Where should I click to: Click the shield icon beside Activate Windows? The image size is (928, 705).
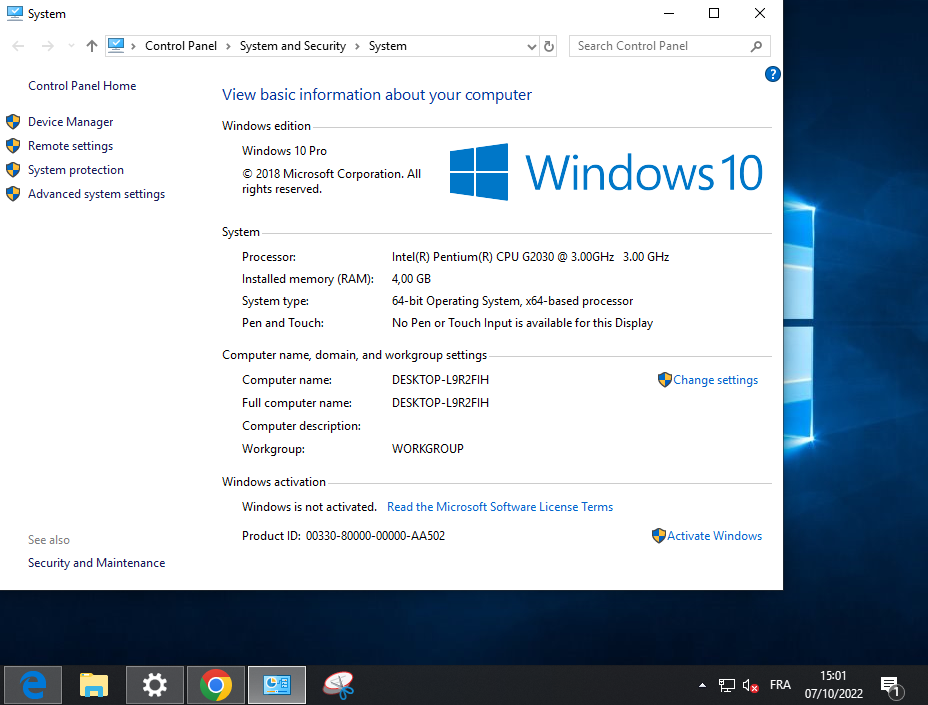pos(659,536)
